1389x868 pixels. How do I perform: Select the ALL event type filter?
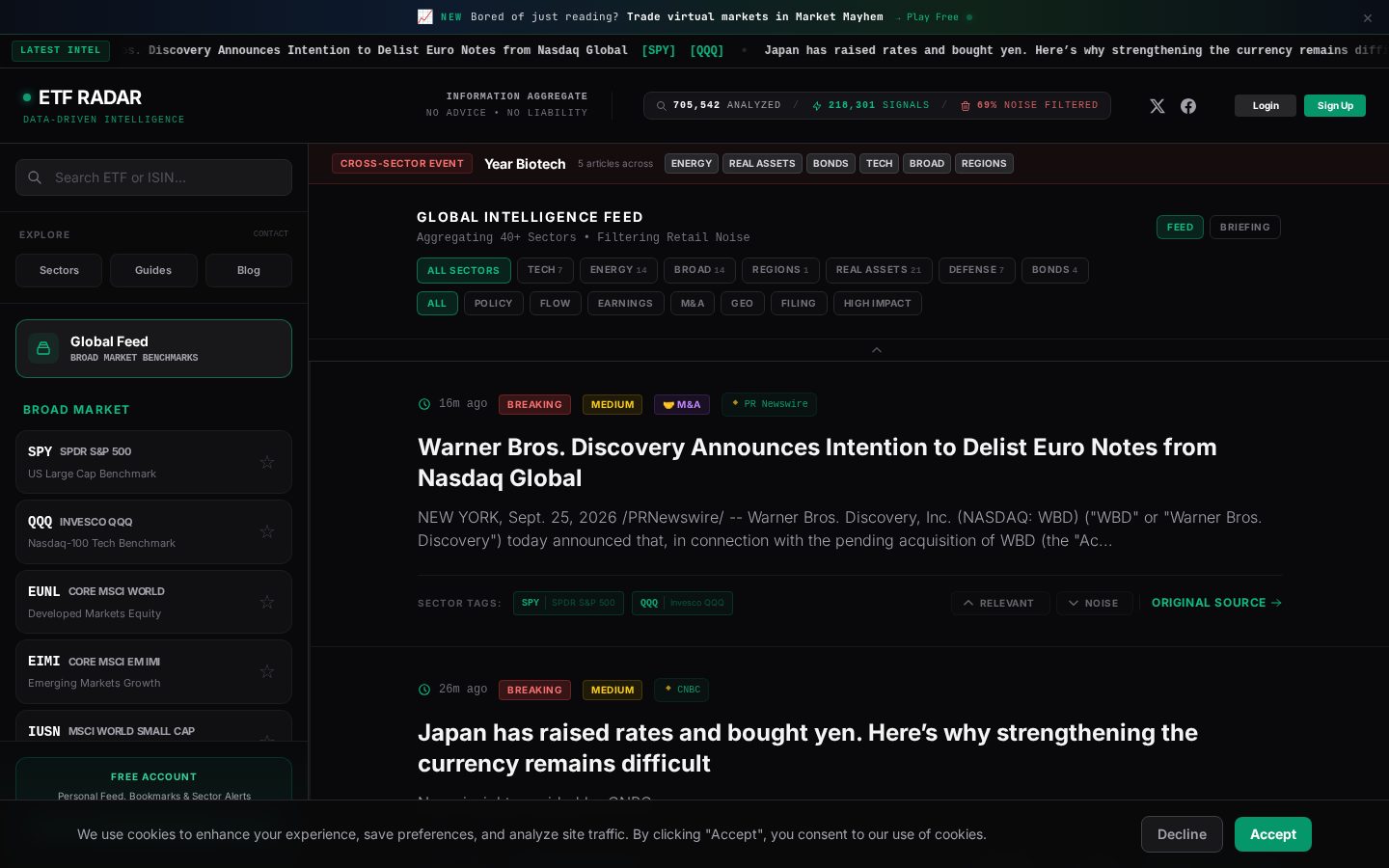[x=437, y=304]
